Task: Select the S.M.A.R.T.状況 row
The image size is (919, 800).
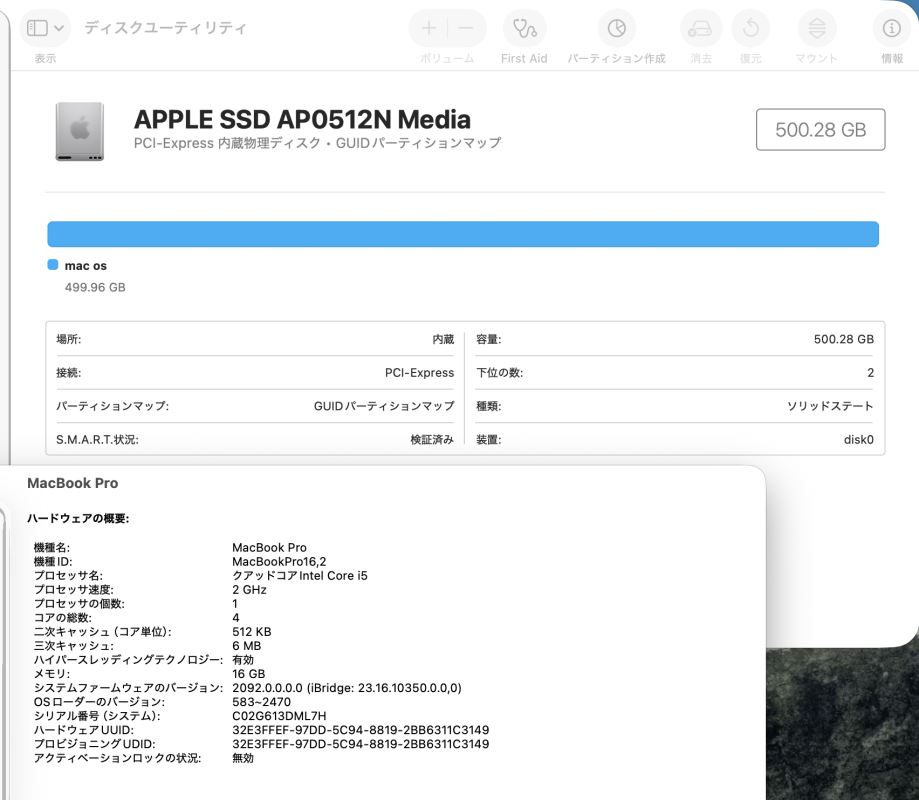Action: pyautogui.click(x=255, y=439)
